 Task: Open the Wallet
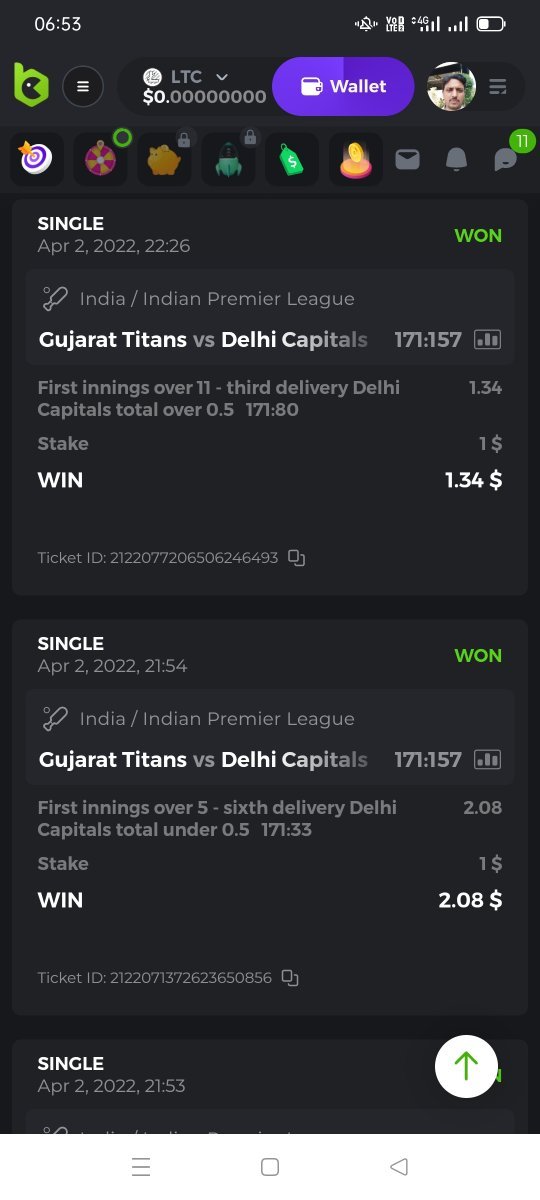343,86
